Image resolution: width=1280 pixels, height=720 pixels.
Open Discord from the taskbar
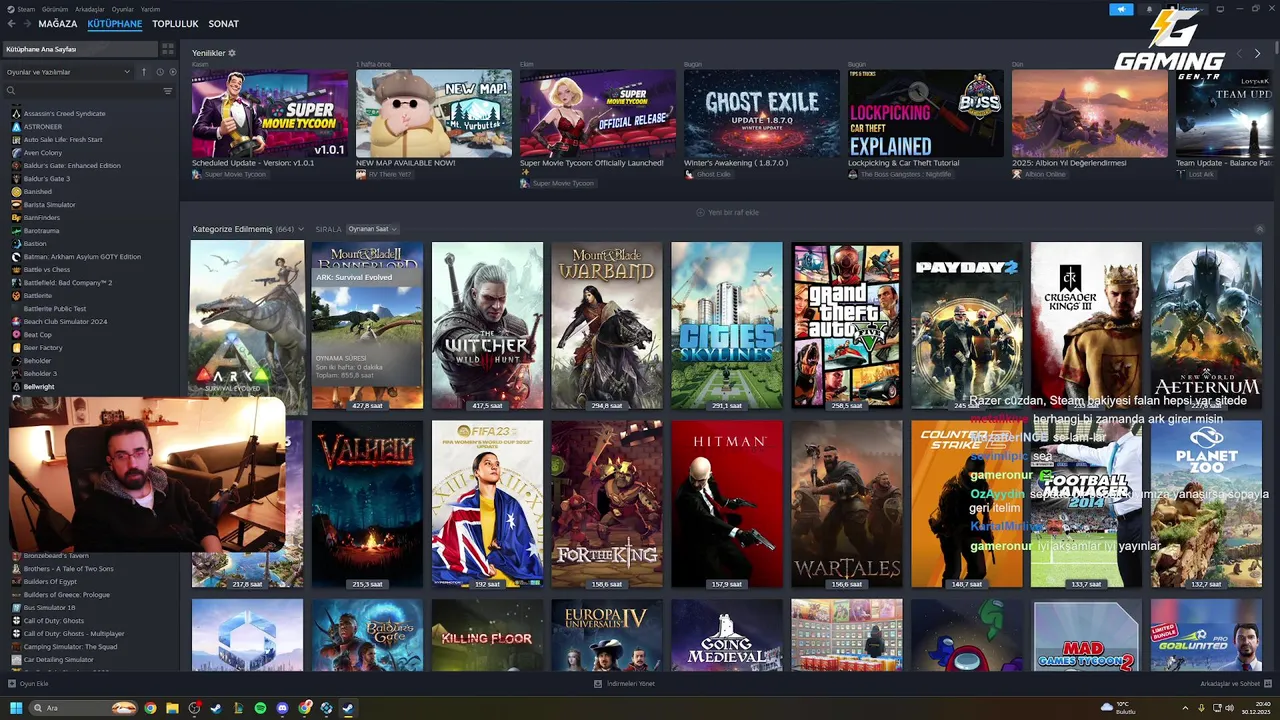point(283,708)
